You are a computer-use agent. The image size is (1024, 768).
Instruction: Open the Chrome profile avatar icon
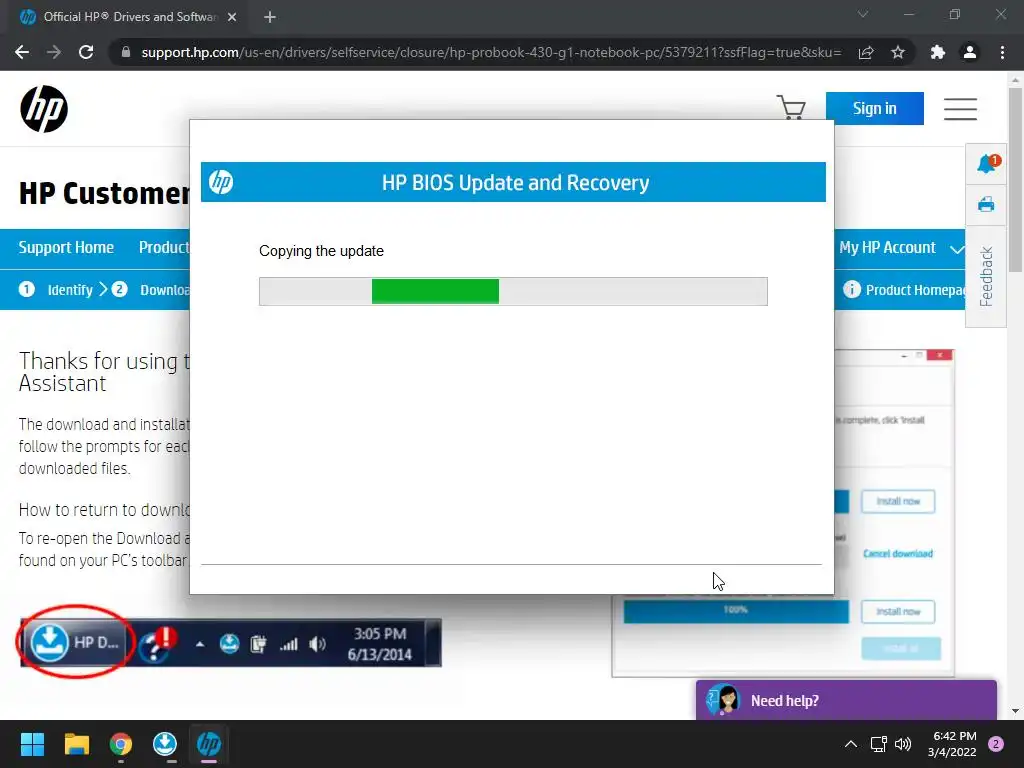970,52
